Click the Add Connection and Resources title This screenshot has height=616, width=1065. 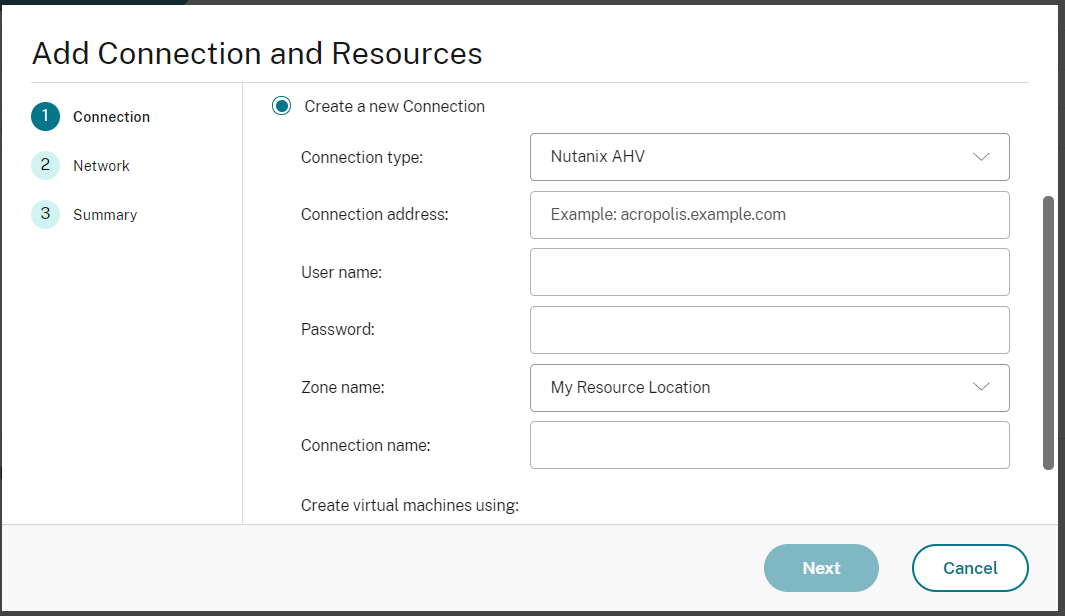(257, 53)
